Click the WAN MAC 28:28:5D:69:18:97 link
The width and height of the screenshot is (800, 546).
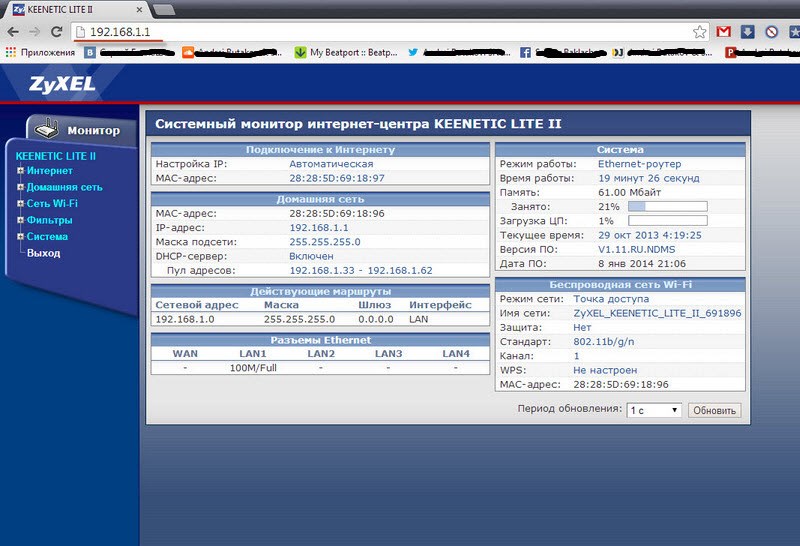click(337, 178)
